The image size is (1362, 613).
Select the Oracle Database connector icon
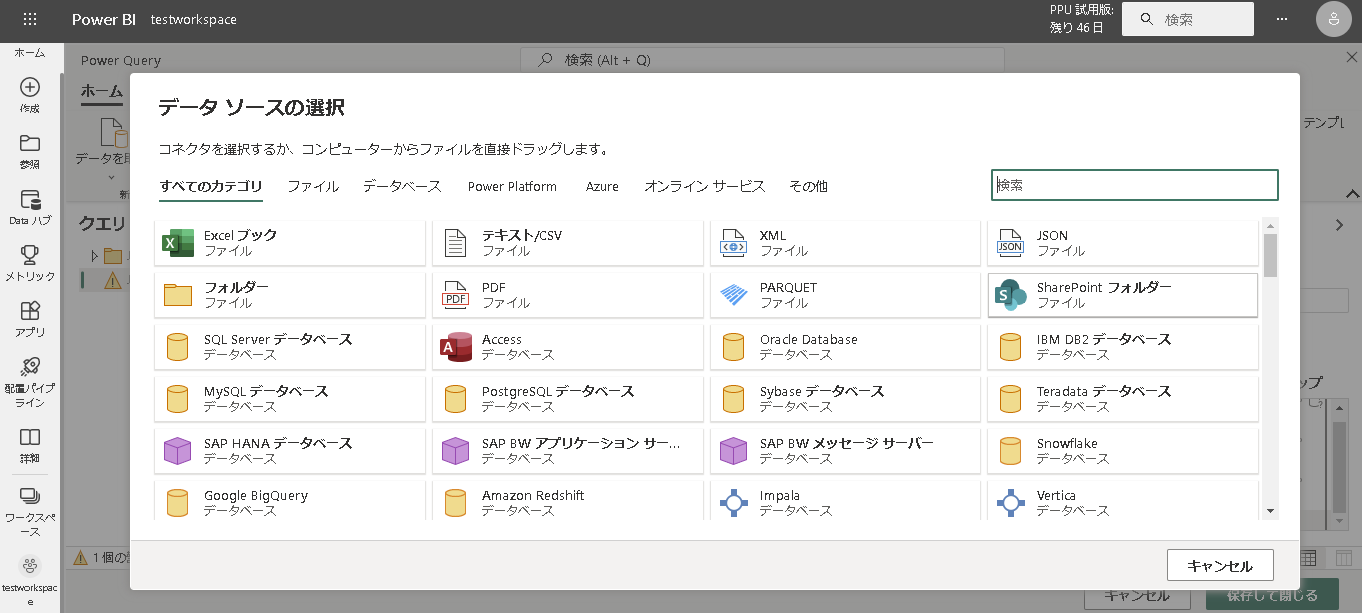point(733,347)
